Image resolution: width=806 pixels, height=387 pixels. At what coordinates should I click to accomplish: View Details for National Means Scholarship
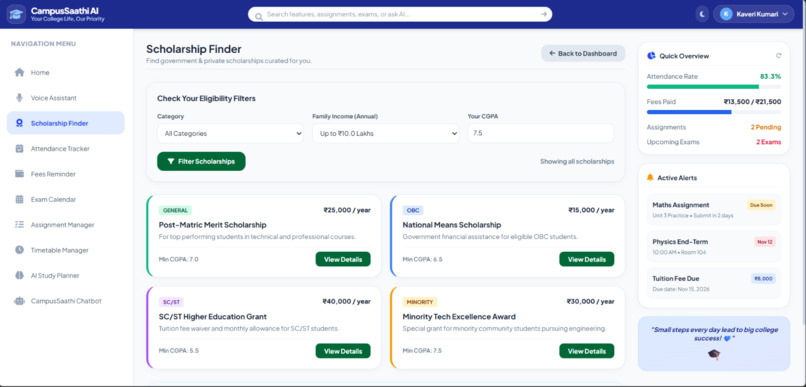coord(587,260)
